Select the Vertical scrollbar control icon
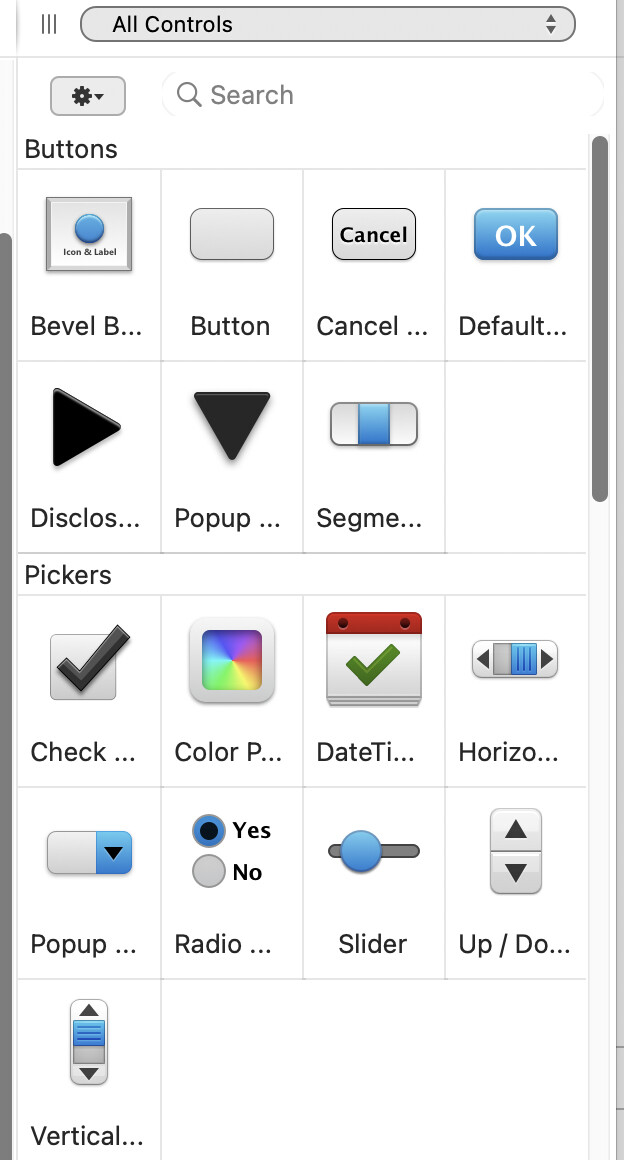The width and height of the screenshot is (624, 1160). tap(89, 1042)
